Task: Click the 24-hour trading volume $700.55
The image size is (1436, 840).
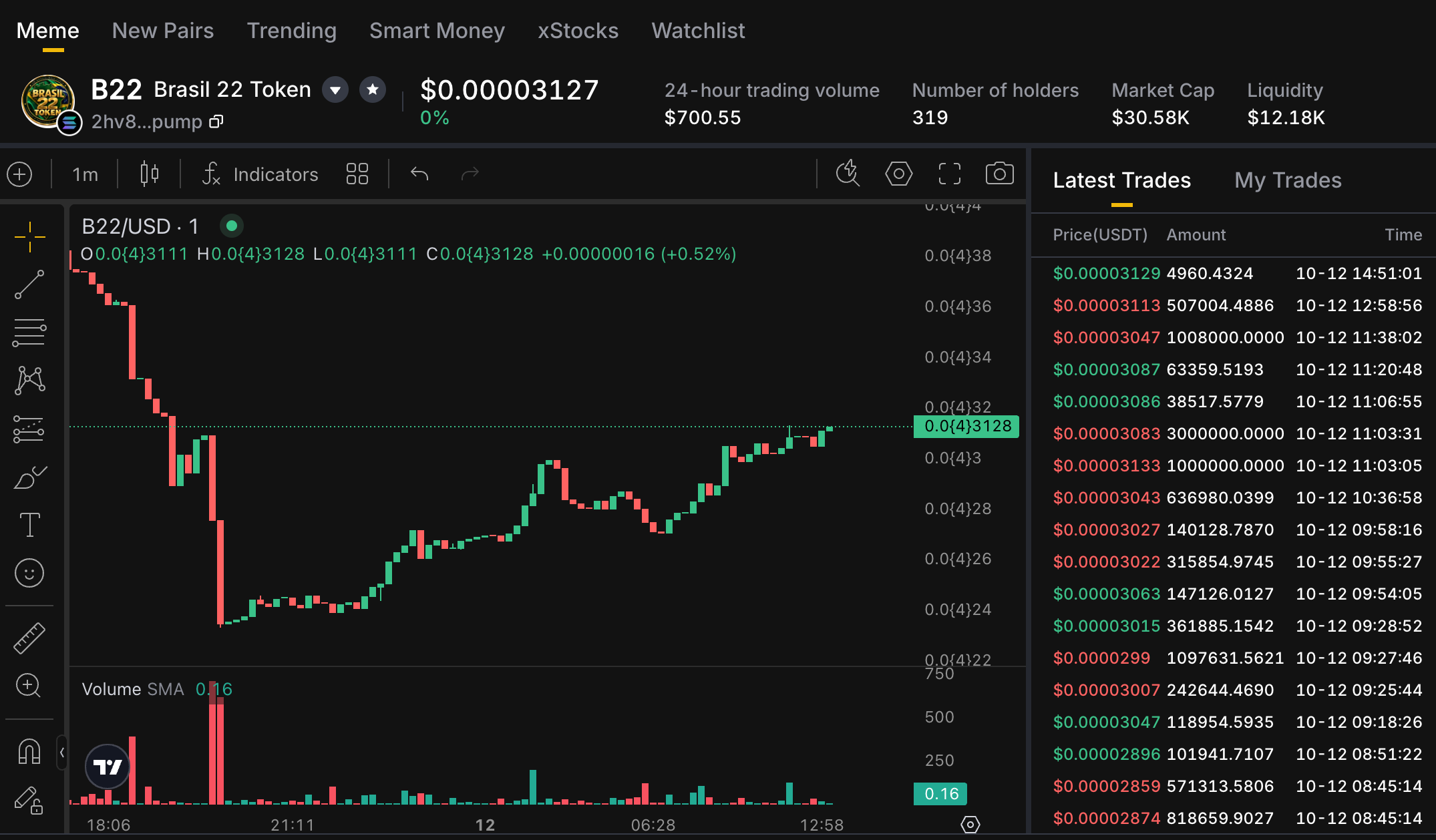Action: [703, 118]
